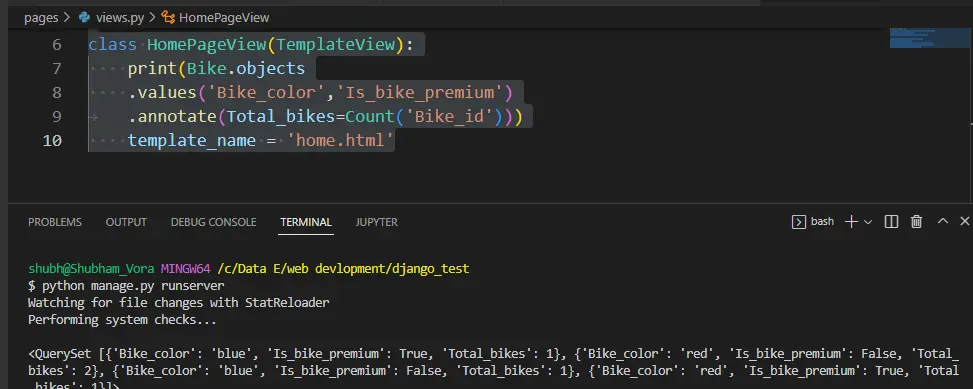This screenshot has height=389, width=973.
Task: Click the bash terminal label
Action: 822,221
